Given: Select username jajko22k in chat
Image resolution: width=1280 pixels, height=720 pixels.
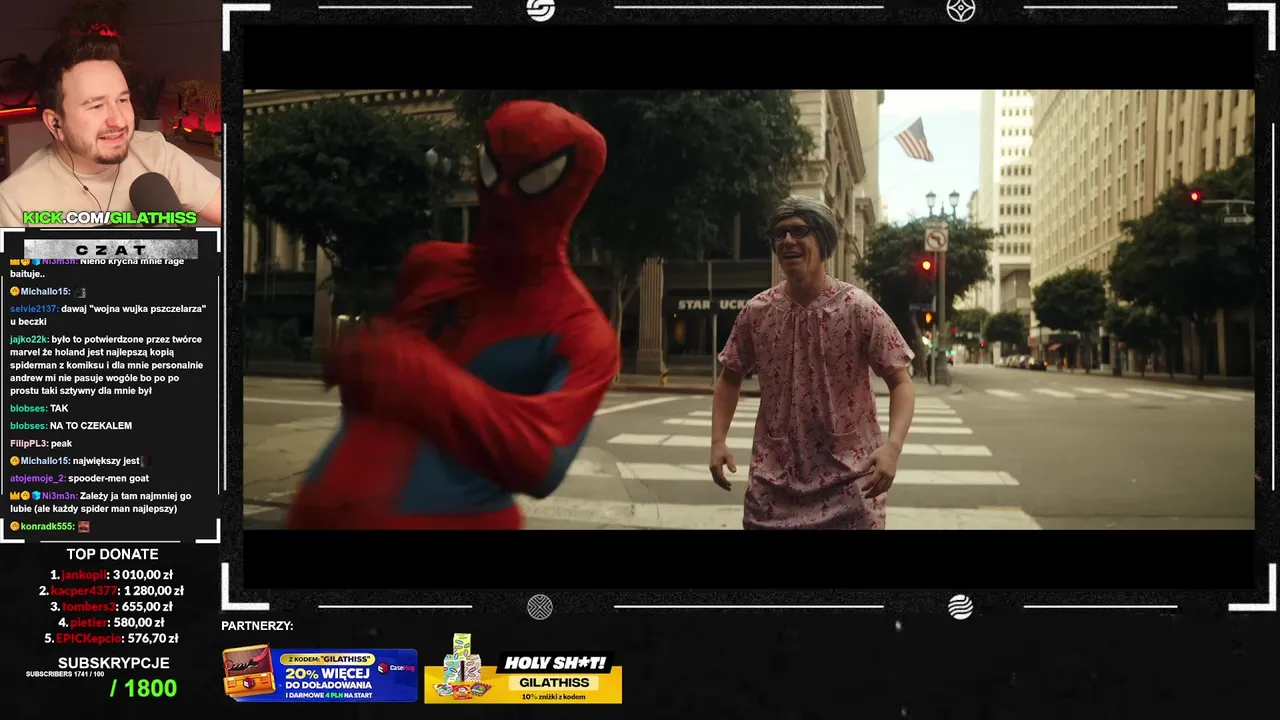Looking at the screenshot, I should pyautogui.click(x=28, y=339).
